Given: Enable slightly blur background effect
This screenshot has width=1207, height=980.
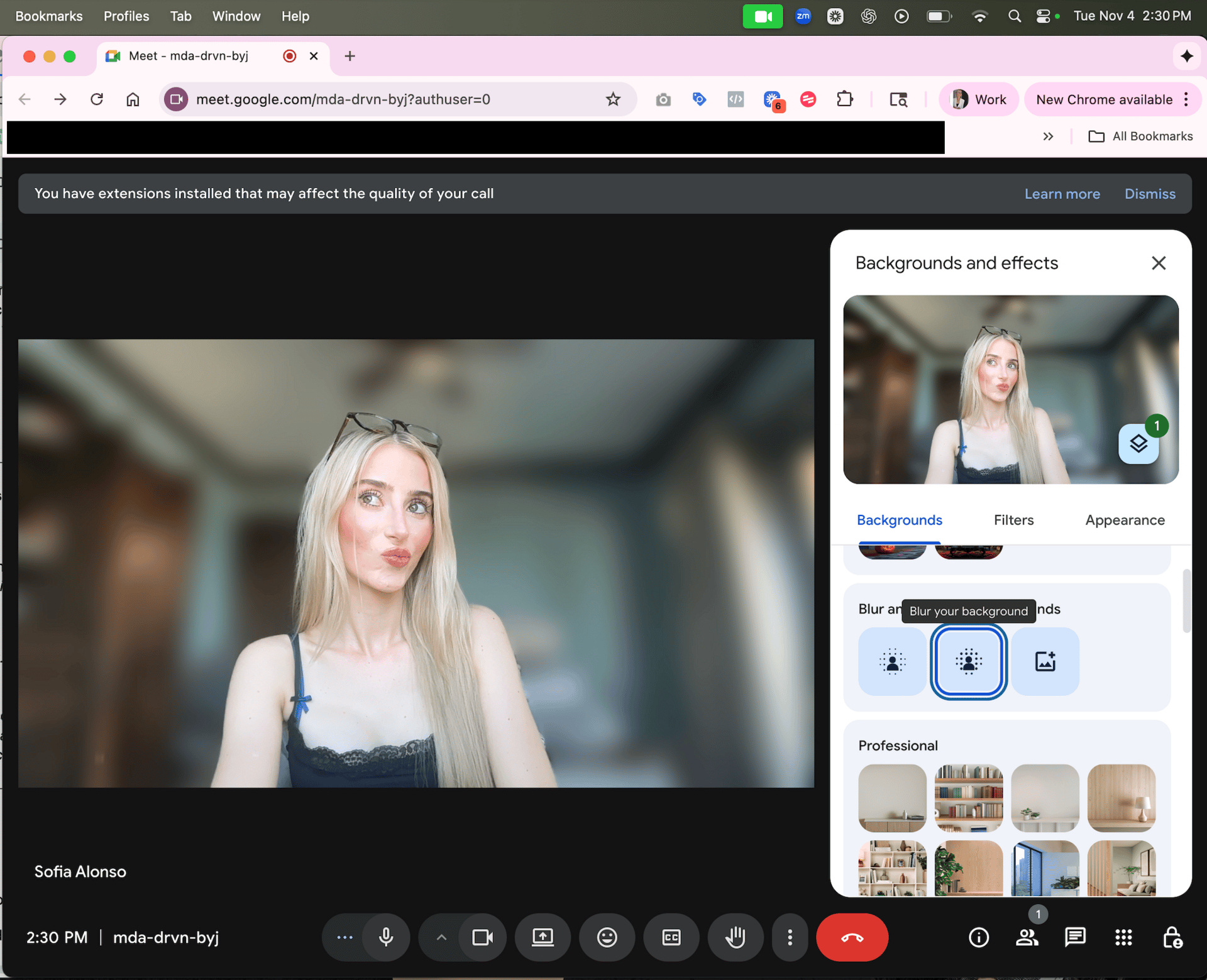Looking at the screenshot, I should (x=891, y=661).
